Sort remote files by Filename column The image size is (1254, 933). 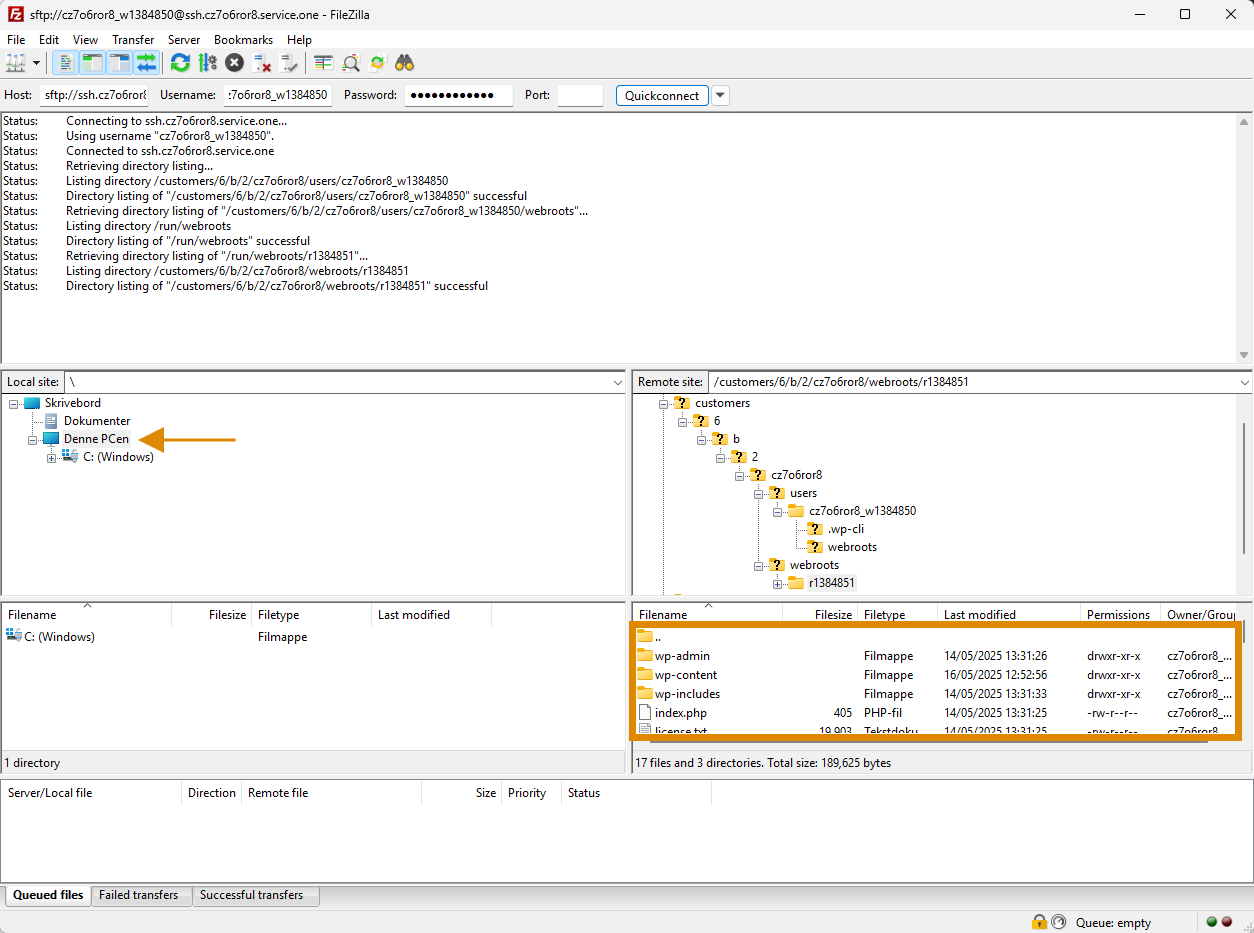tap(708, 615)
